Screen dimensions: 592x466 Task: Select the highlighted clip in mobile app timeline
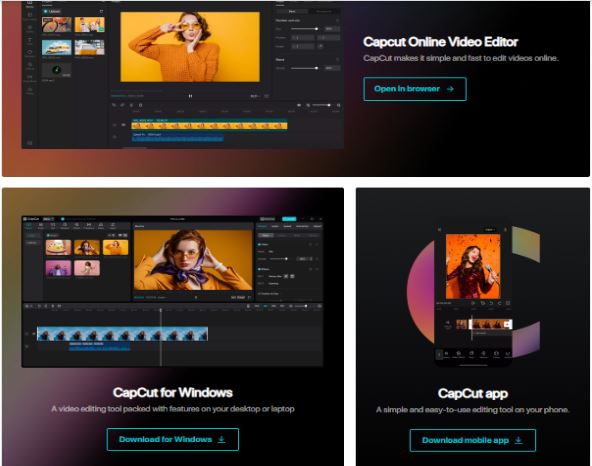click(490, 324)
